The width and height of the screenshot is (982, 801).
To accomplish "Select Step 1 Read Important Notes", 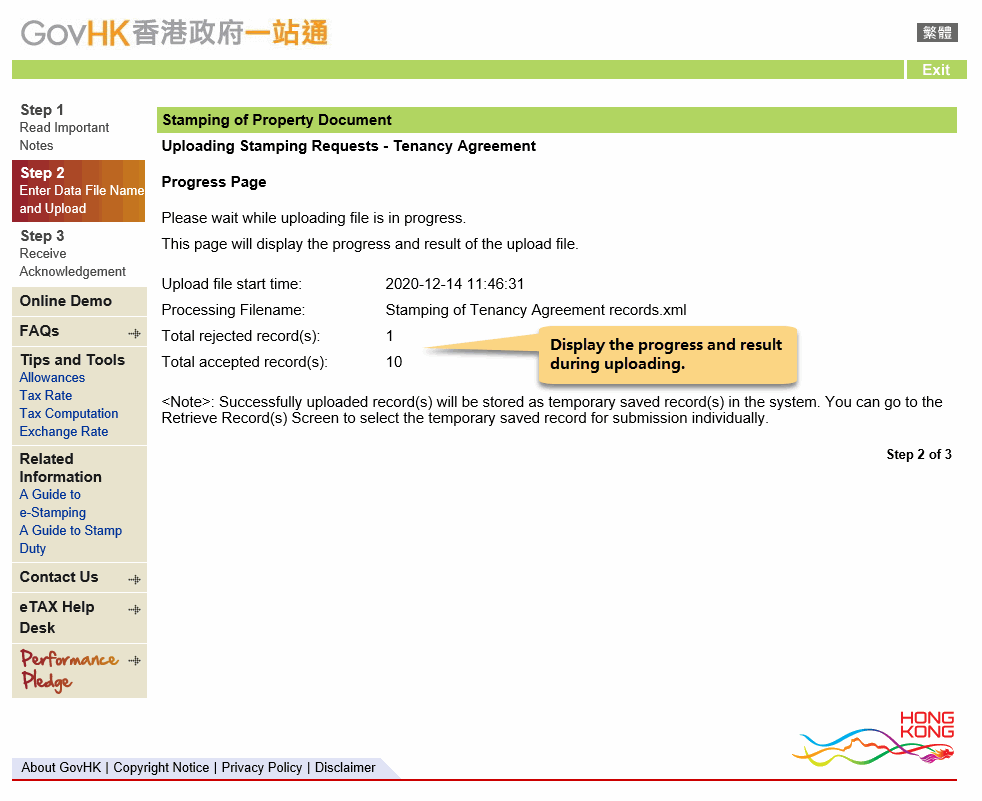I will coord(64,127).
